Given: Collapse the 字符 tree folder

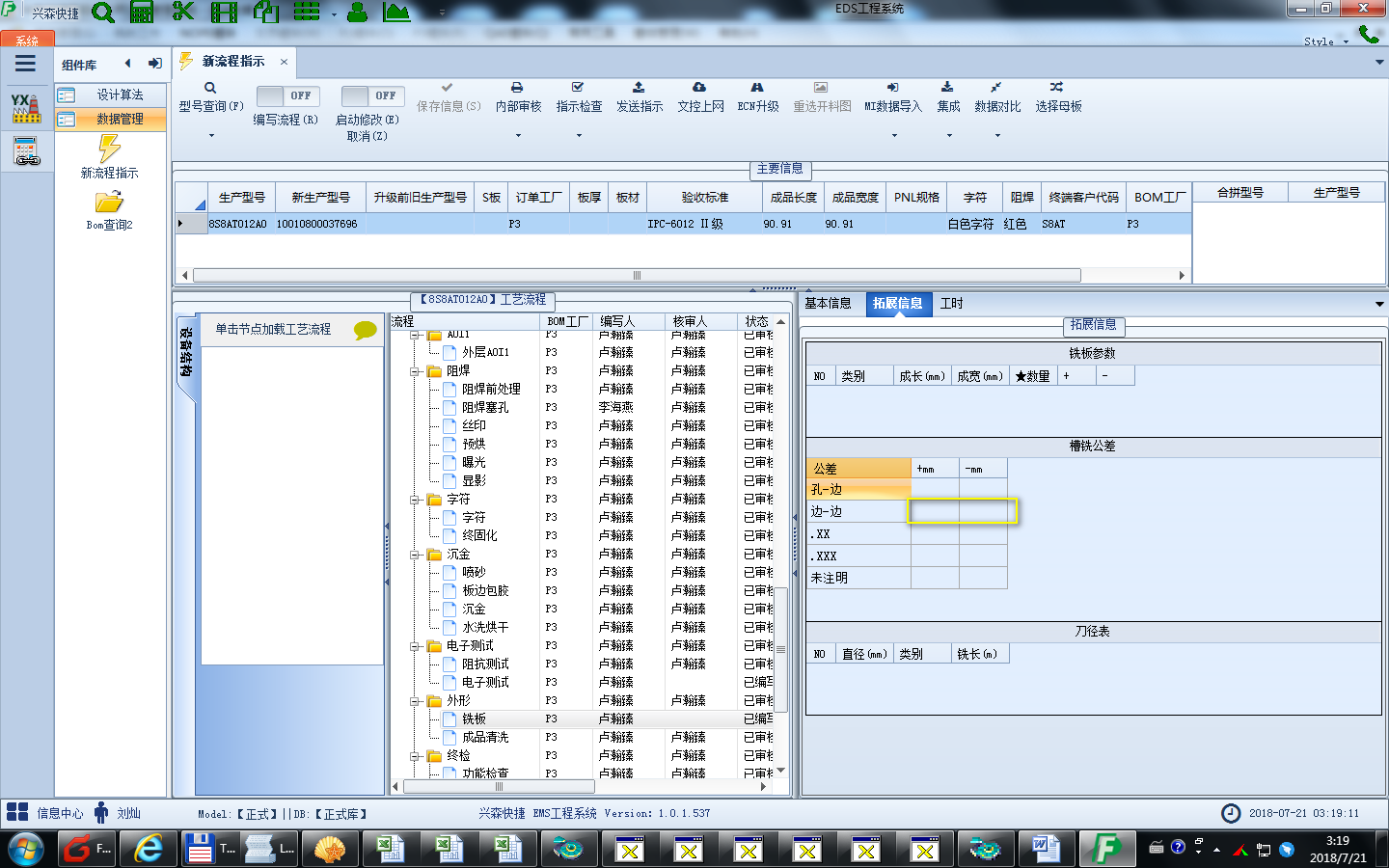Looking at the screenshot, I should 416,499.
